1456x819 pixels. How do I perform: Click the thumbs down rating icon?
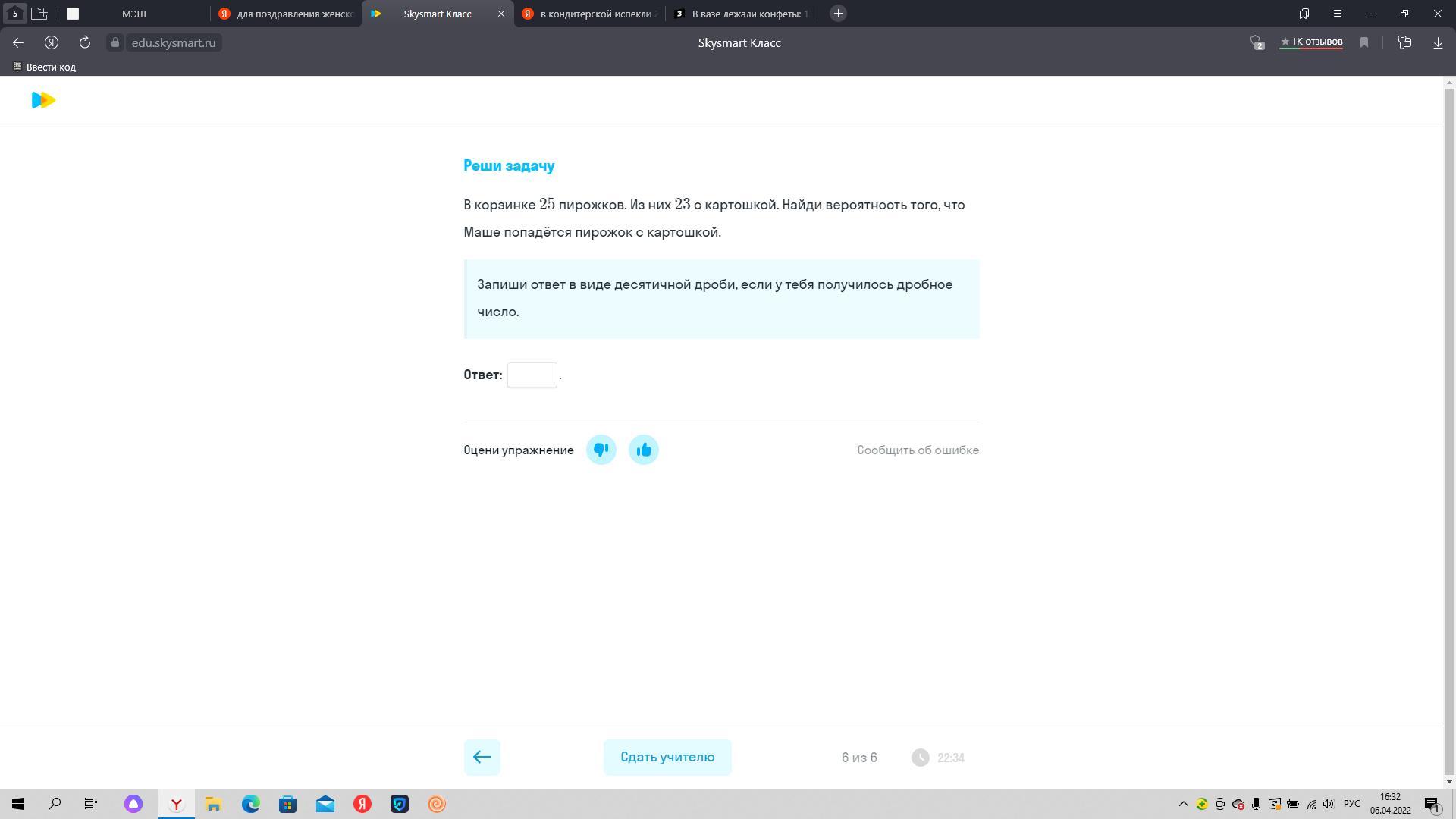pyautogui.click(x=601, y=450)
